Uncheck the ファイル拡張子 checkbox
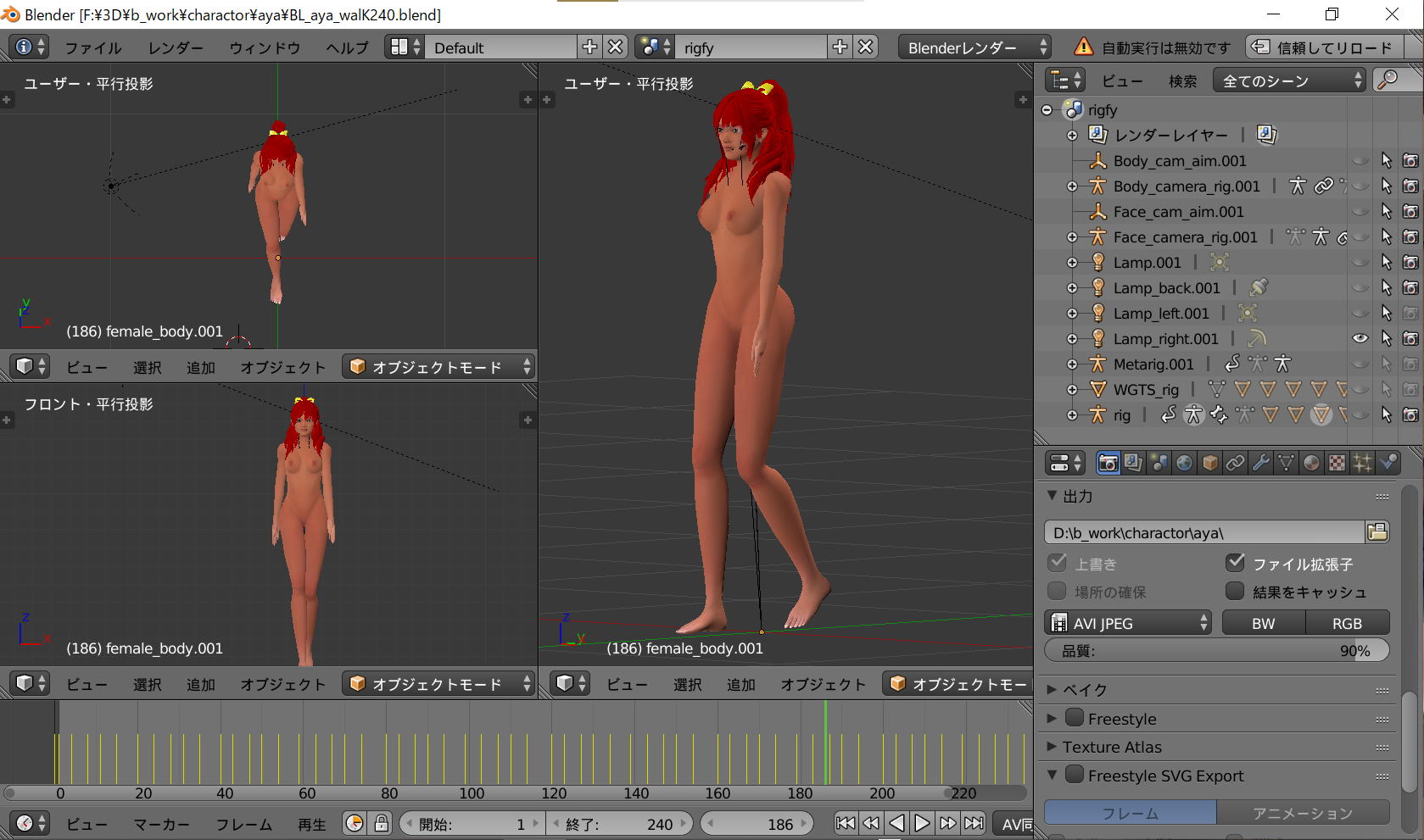Viewport: 1424px width, 840px height. click(x=1235, y=563)
